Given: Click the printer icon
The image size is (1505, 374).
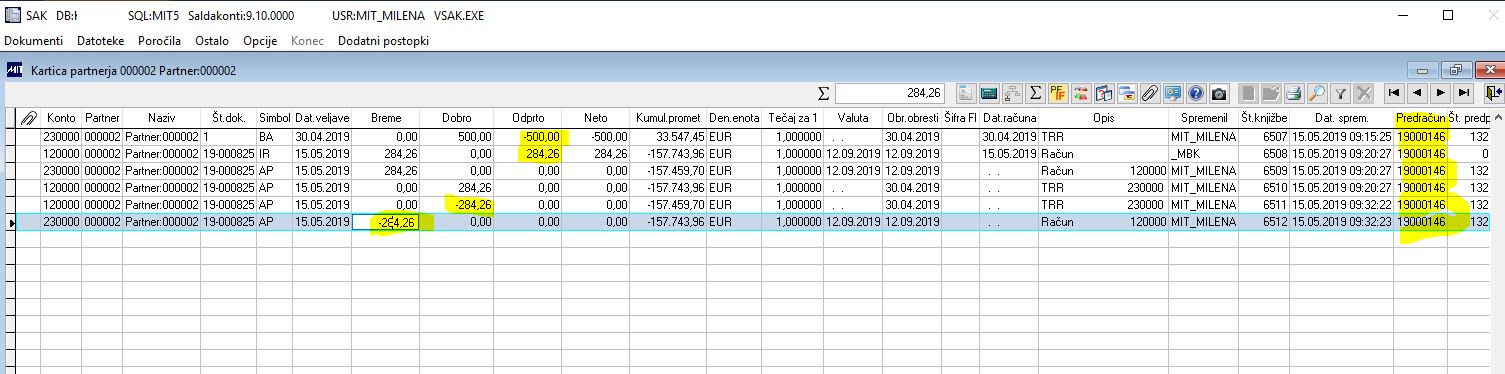Looking at the screenshot, I should (x=1294, y=93).
